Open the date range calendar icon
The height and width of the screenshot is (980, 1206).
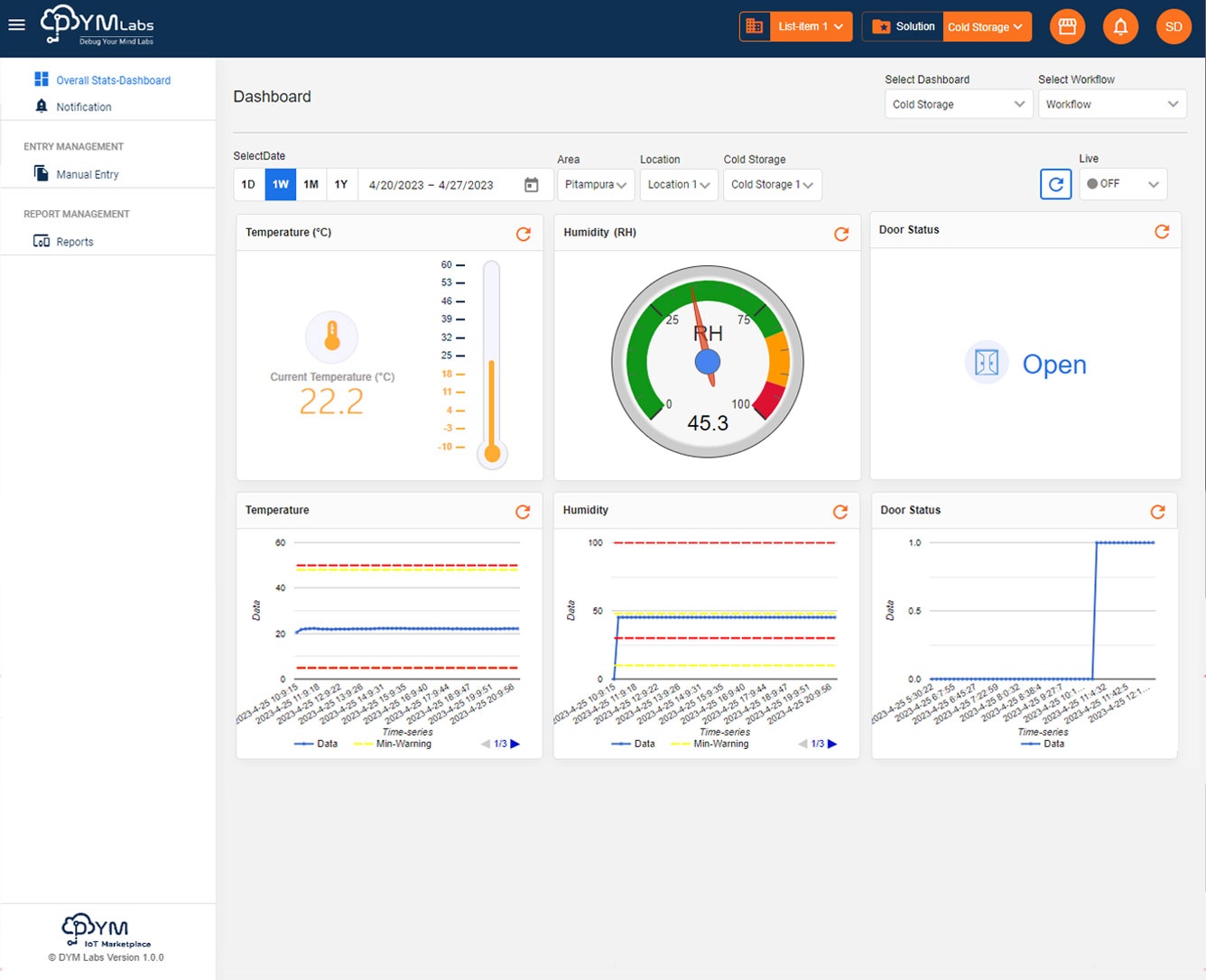point(532,185)
